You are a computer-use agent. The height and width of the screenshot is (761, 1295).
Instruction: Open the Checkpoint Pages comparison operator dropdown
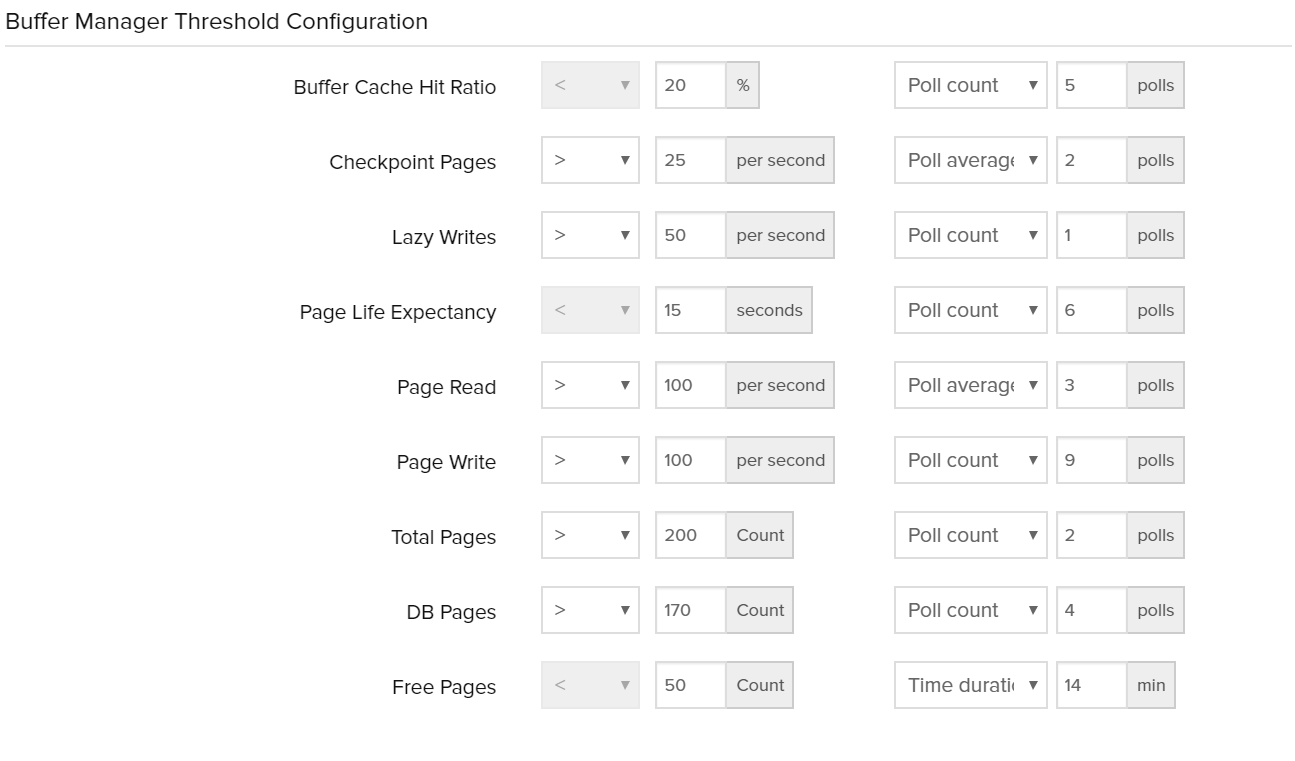[590, 160]
